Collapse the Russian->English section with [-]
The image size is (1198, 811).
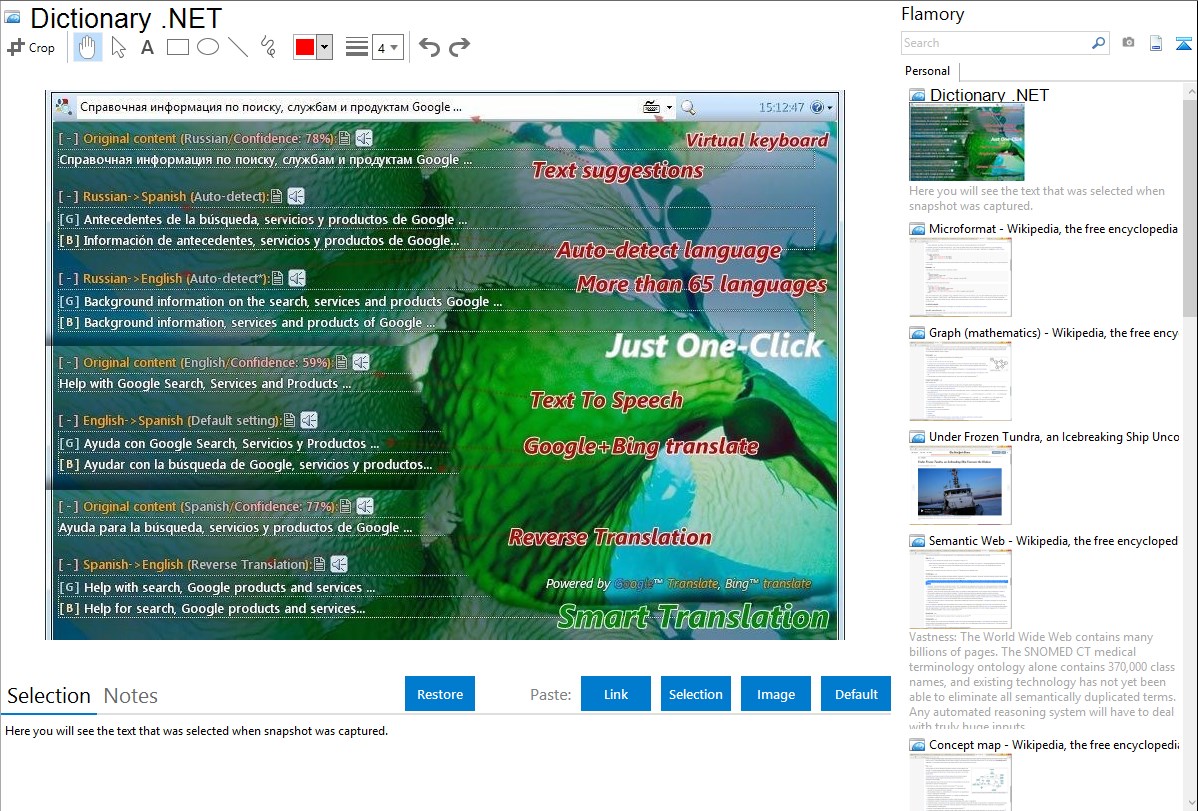click(x=68, y=279)
